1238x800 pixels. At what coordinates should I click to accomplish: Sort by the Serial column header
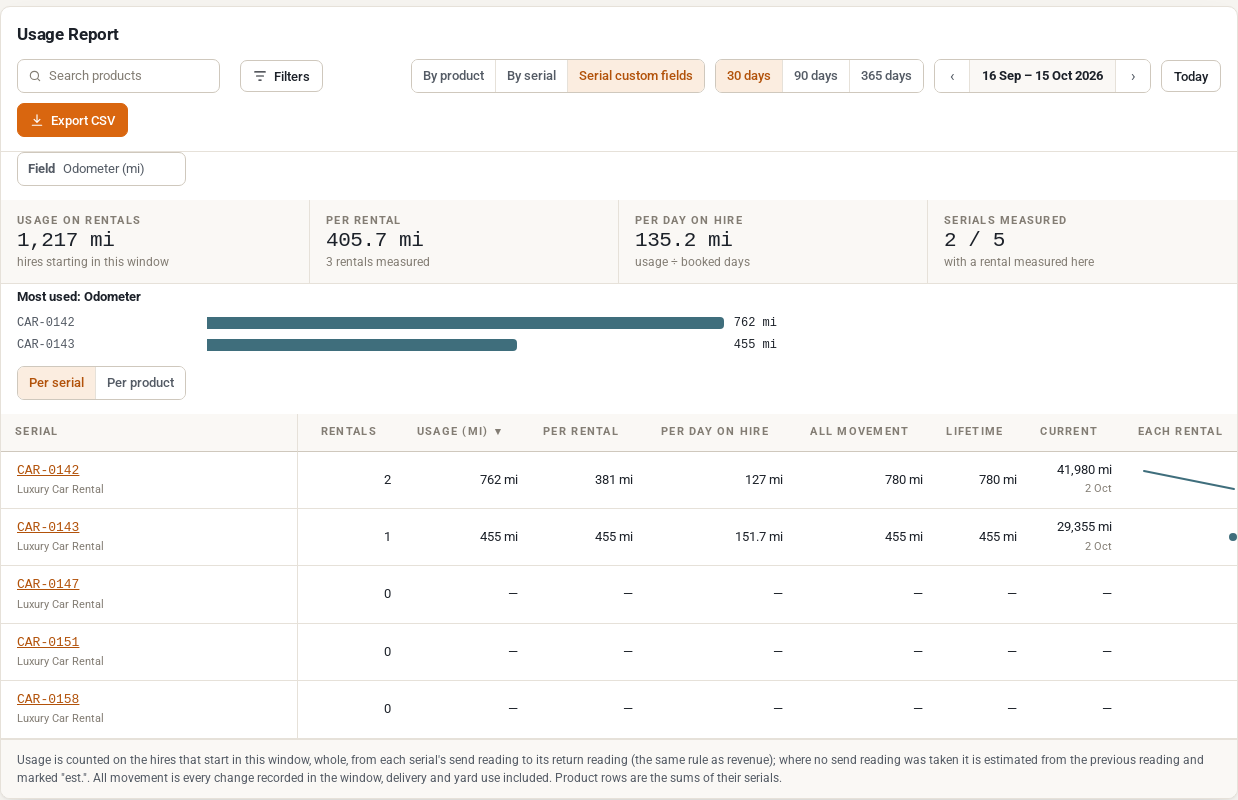[36, 432]
